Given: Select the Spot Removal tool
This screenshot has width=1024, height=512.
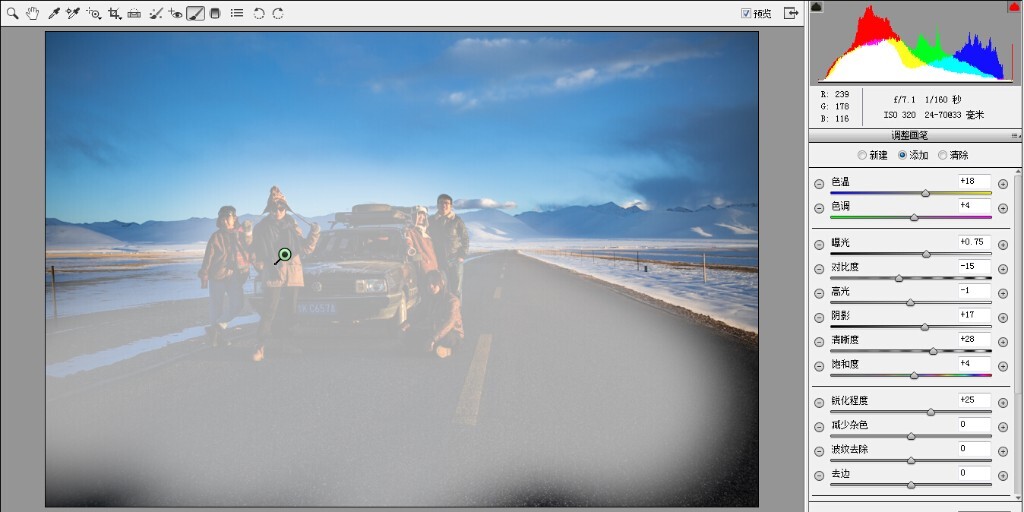Looking at the screenshot, I should (155, 13).
